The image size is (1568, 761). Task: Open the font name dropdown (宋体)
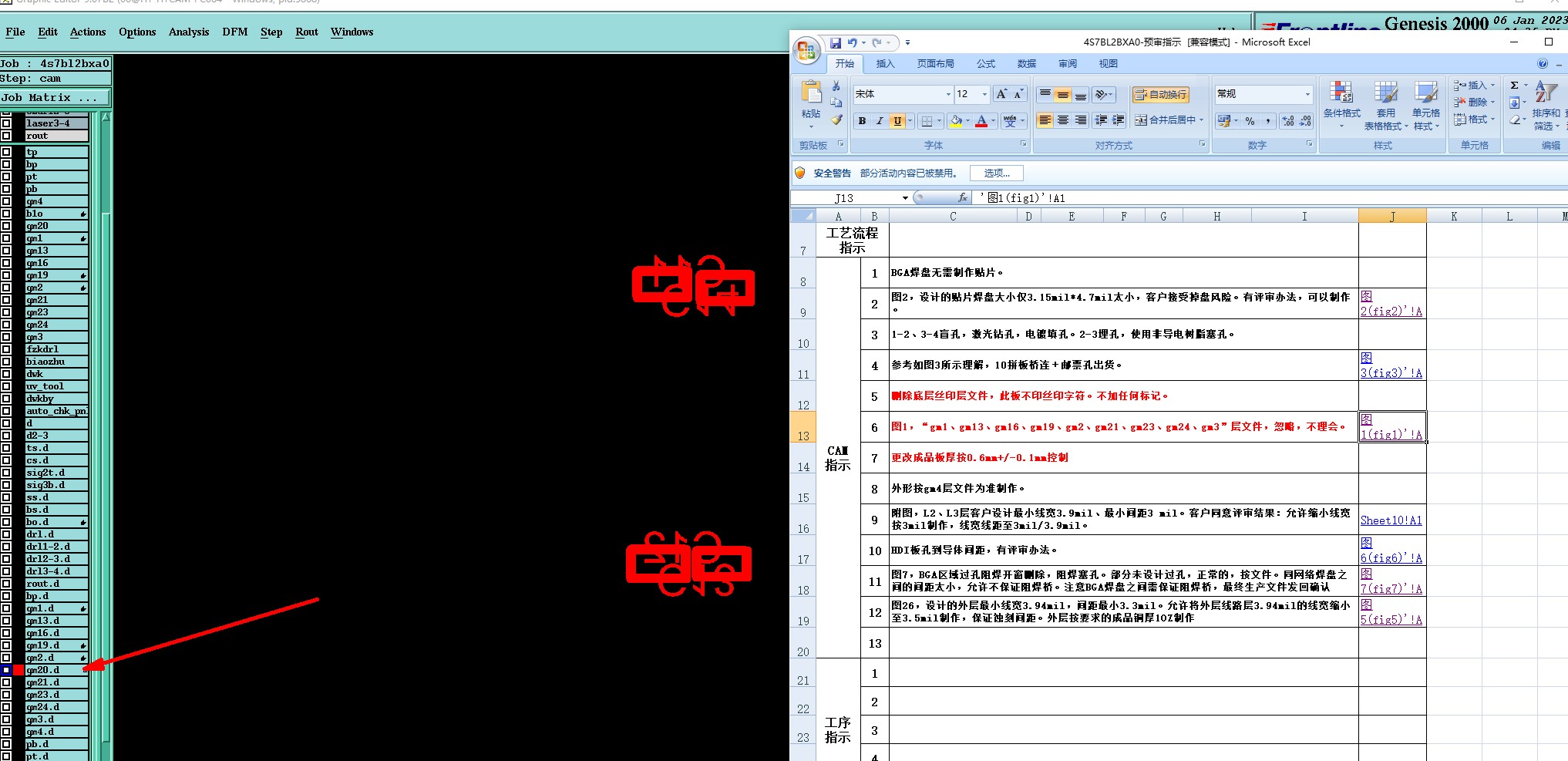coord(948,94)
